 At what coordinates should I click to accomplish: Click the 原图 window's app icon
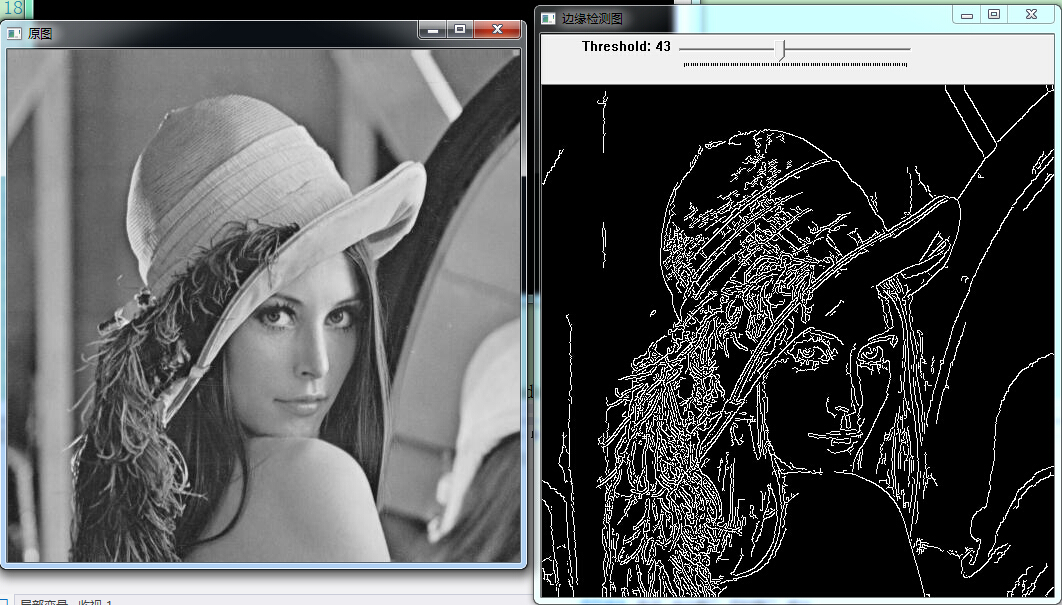tap(15, 33)
